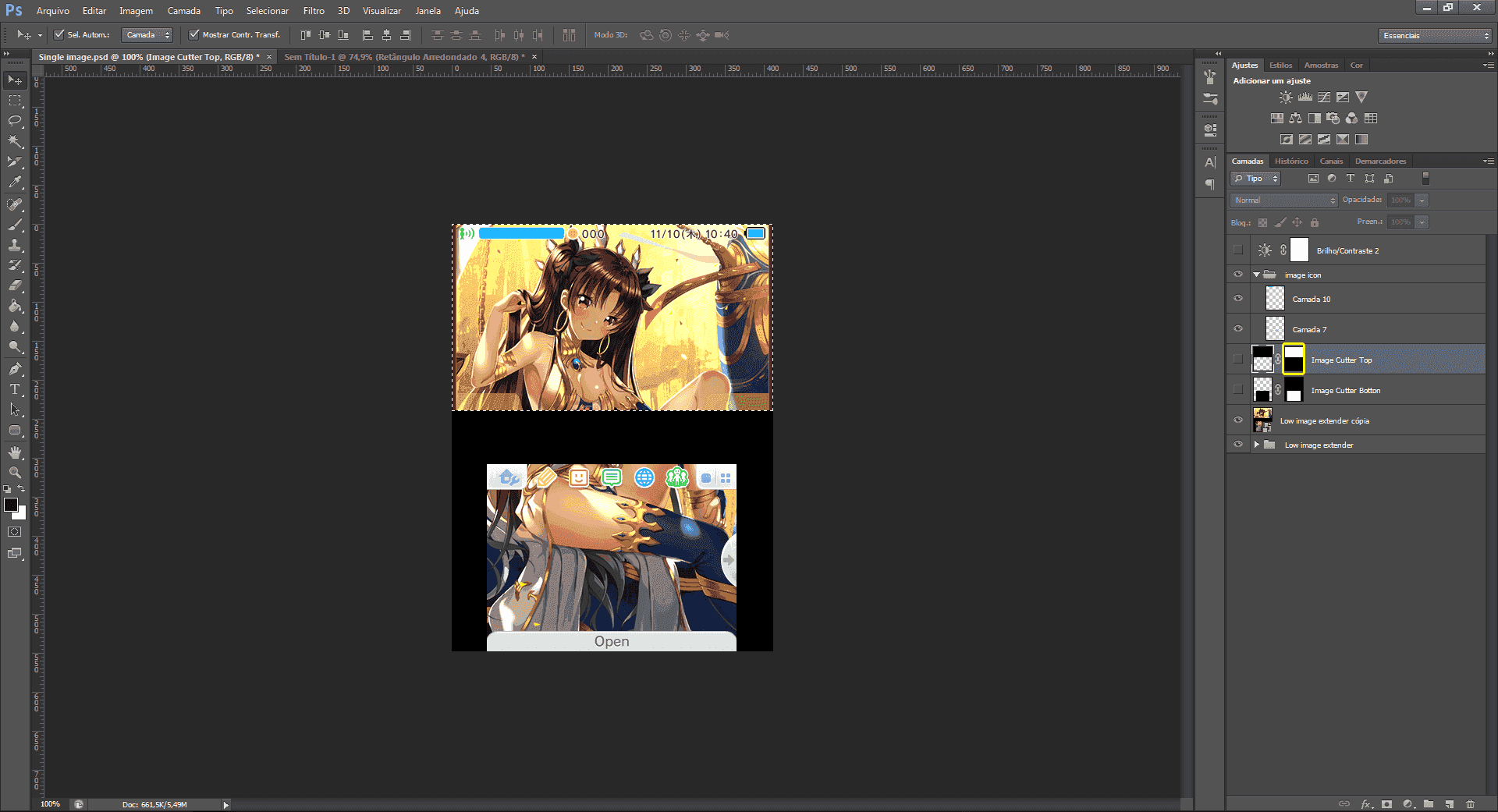
Task: Toggle Quick Mask mode
Action: (x=15, y=532)
